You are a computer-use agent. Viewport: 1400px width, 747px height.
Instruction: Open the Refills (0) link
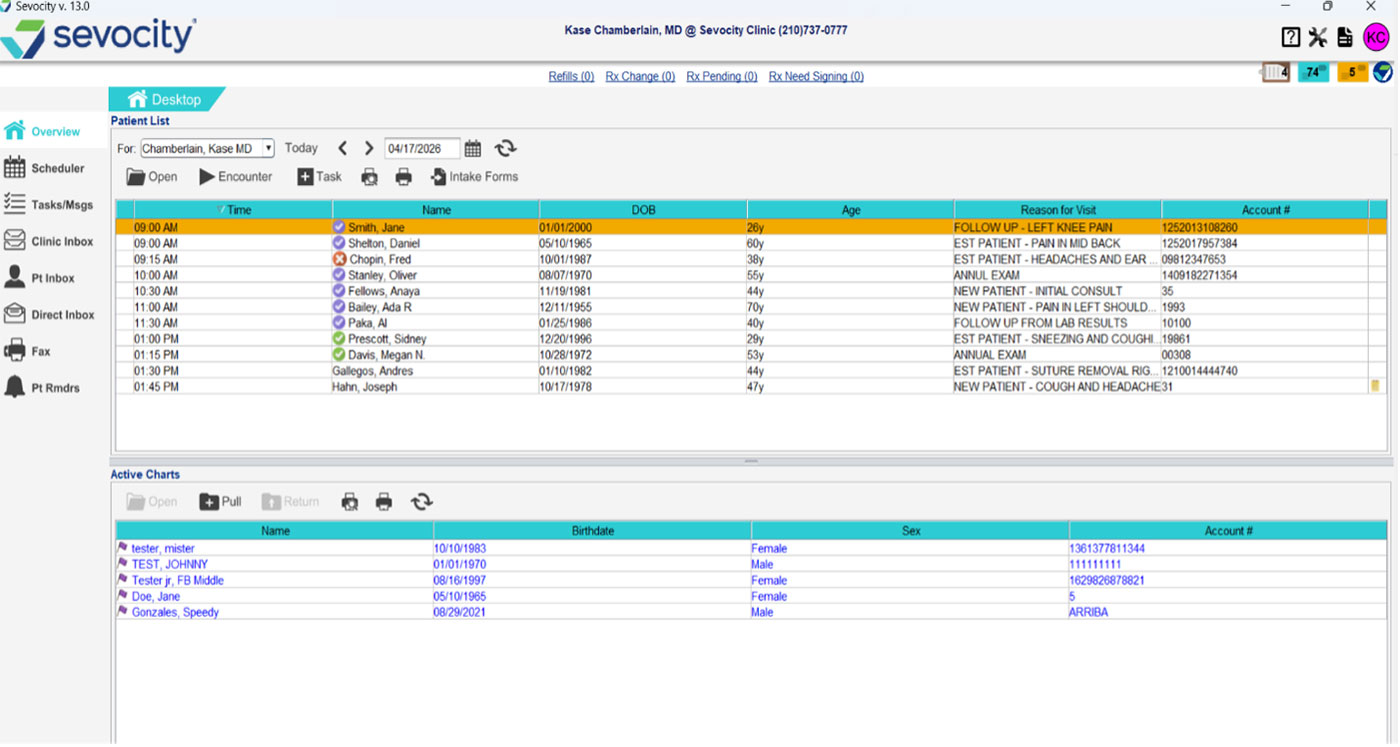571,76
